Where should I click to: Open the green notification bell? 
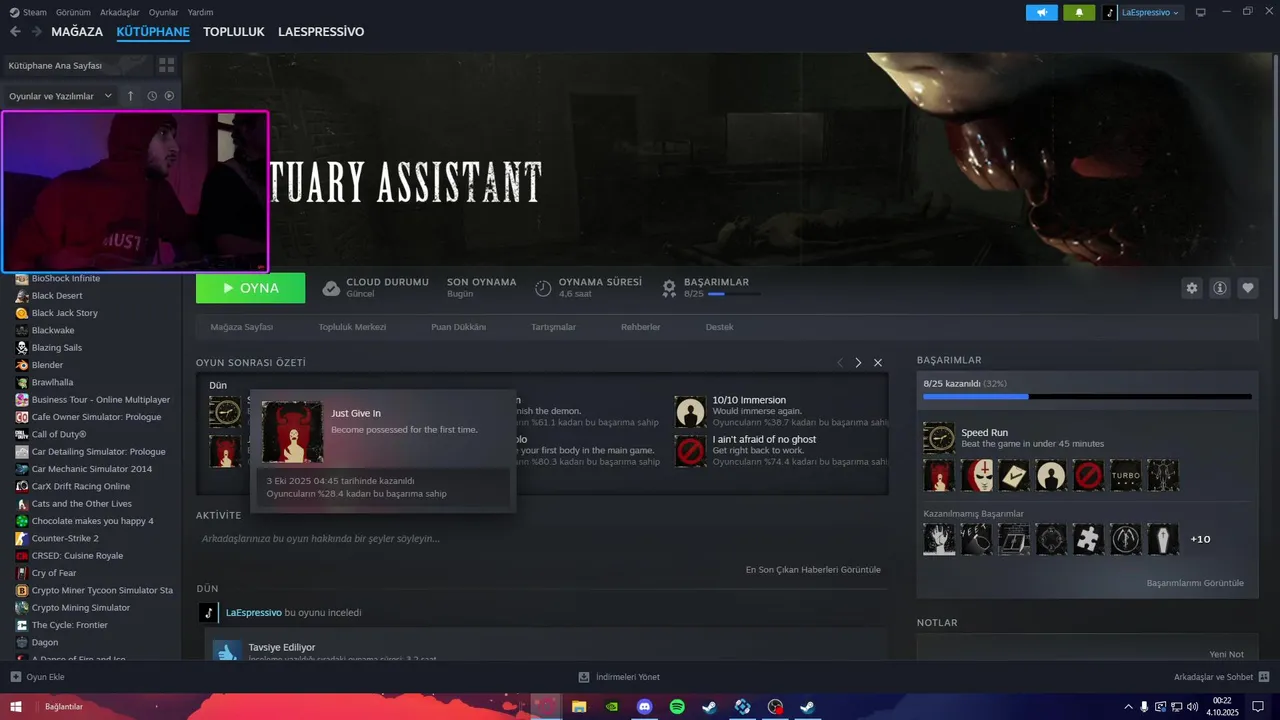[1079, 12]
